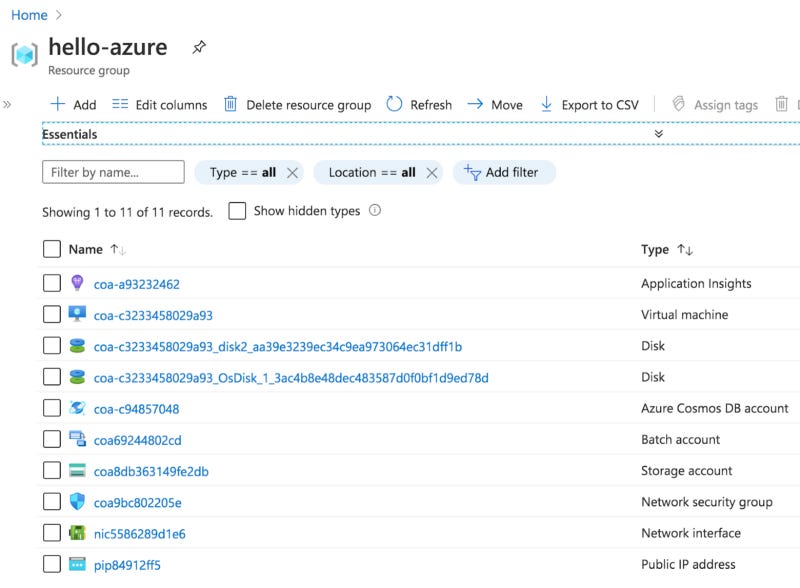Remove the Location == all filter
Viewport: 800px width, 588px height.
point(432,173)
